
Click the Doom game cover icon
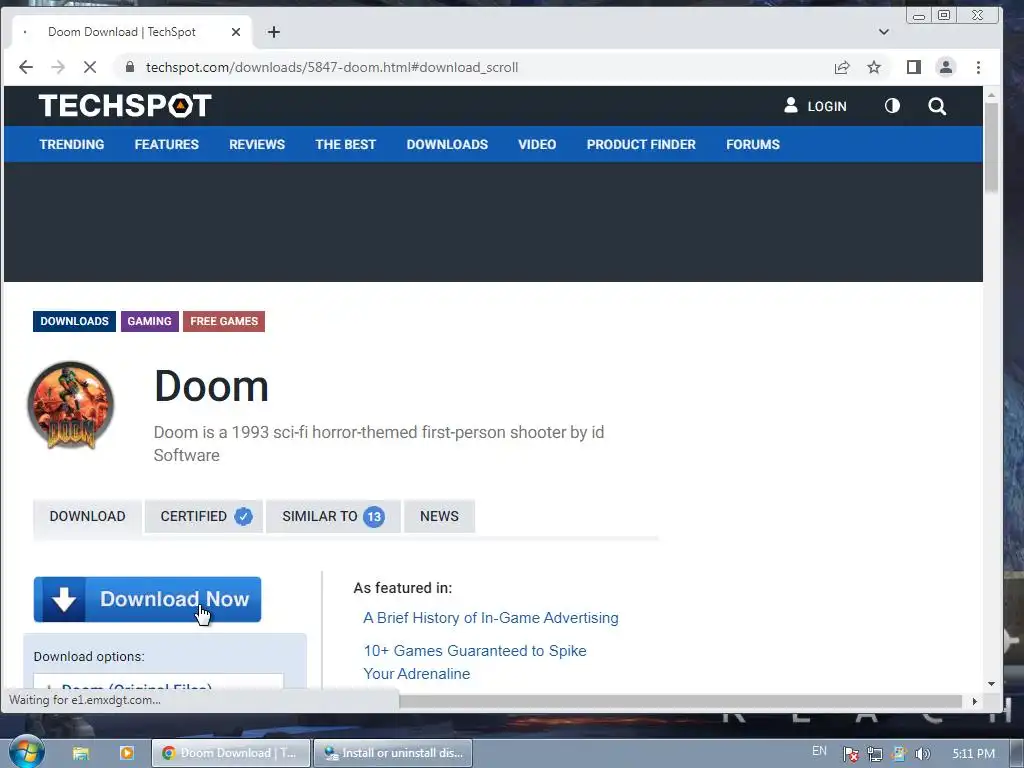pyautogui.click(x=71, y=406)
